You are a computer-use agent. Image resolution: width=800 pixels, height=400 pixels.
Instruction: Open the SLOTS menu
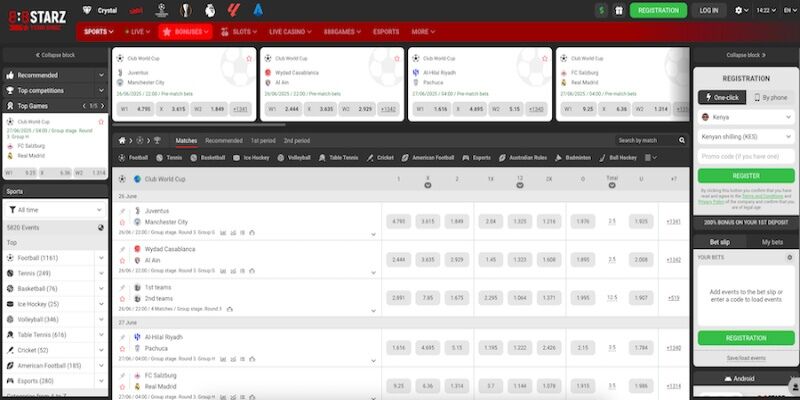pos(239,32)
